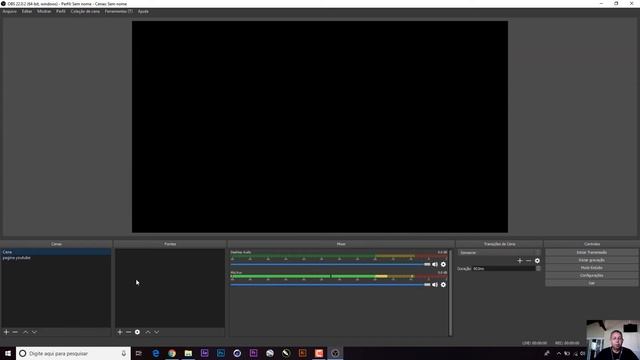
Task: Show hidden system tray icons chevron
Action: 559,353
